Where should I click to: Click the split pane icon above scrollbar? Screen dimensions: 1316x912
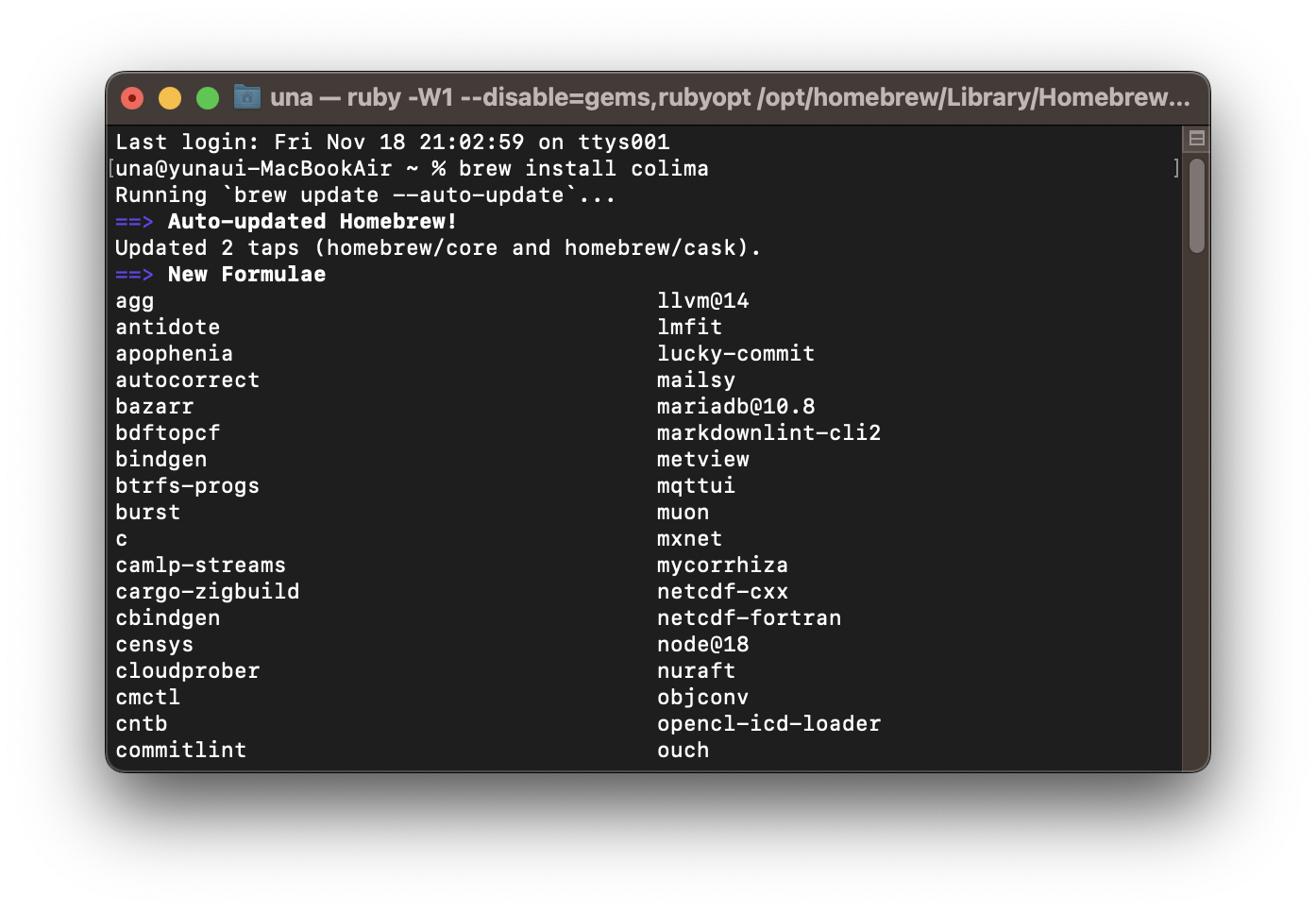(1196, 139)
